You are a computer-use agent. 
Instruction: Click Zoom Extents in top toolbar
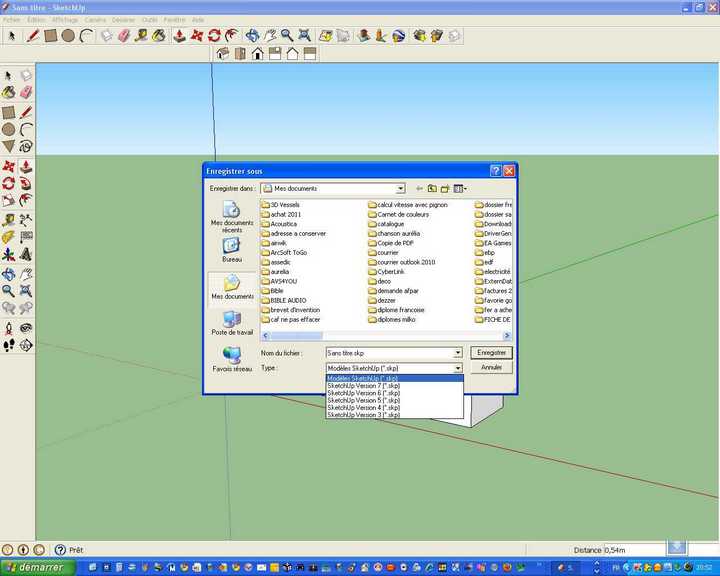click(304, 36)
